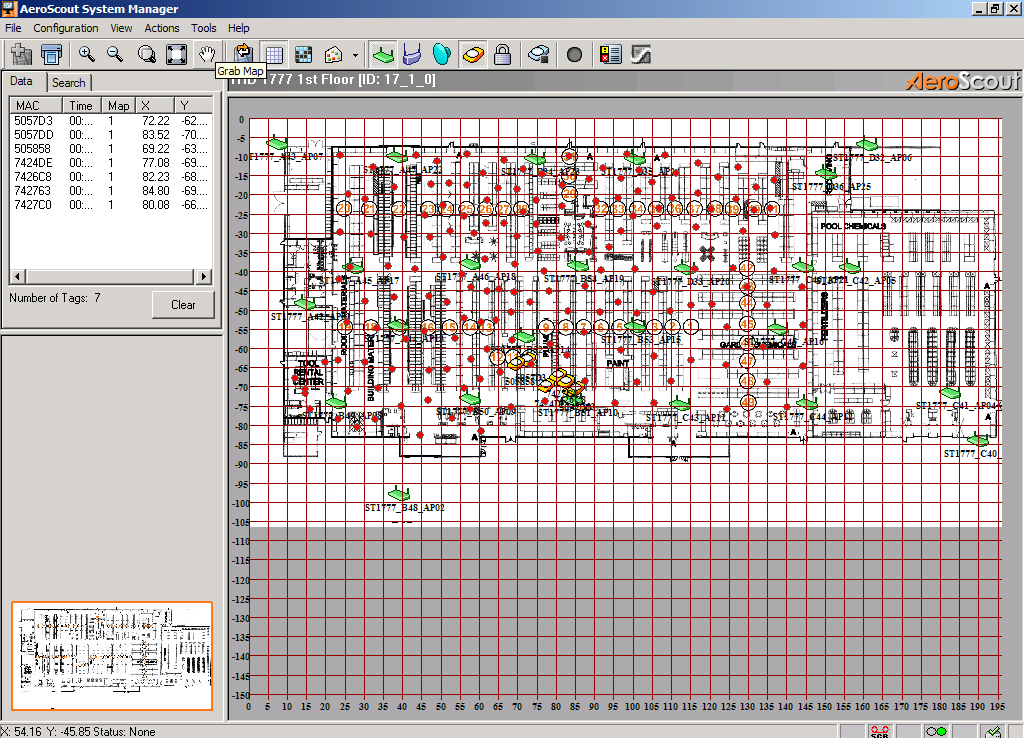This screenshot has width=1024, height=738.
Task: Sort by the MAC column header
Action: tap(35, 105)
